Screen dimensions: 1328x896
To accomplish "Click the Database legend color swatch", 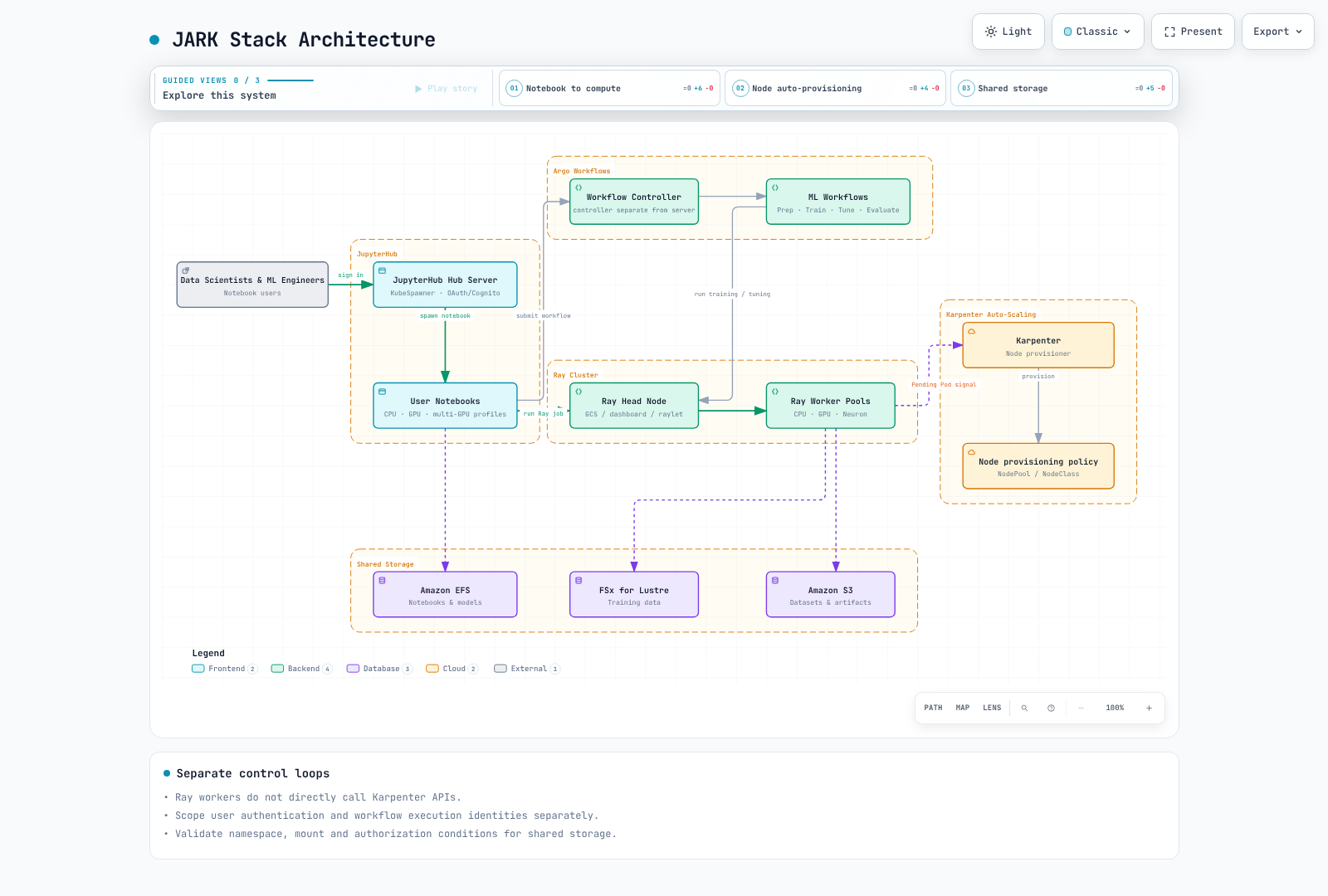I will [x=353, y=669].
